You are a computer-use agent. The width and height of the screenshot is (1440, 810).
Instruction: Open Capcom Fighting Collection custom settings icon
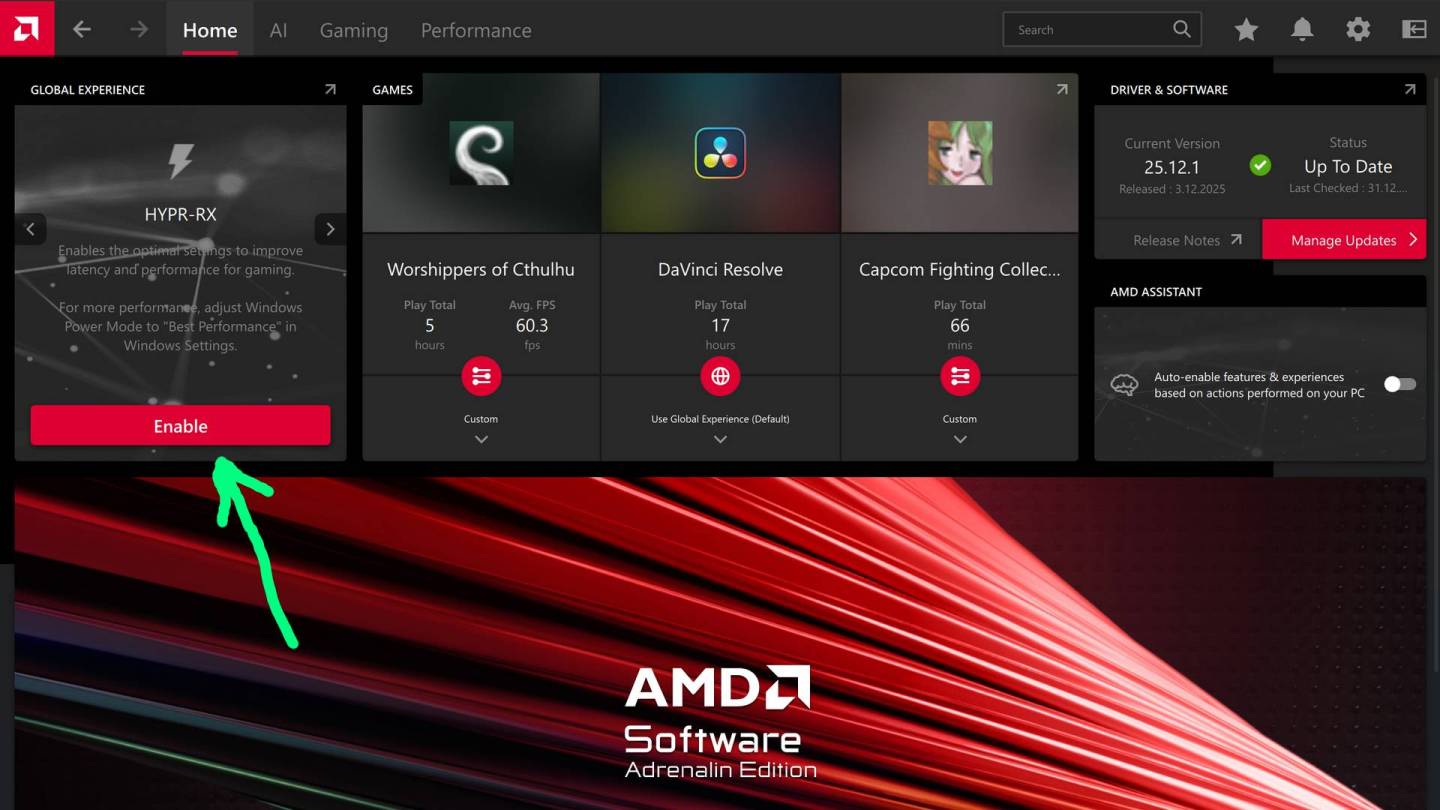point(960,376)
